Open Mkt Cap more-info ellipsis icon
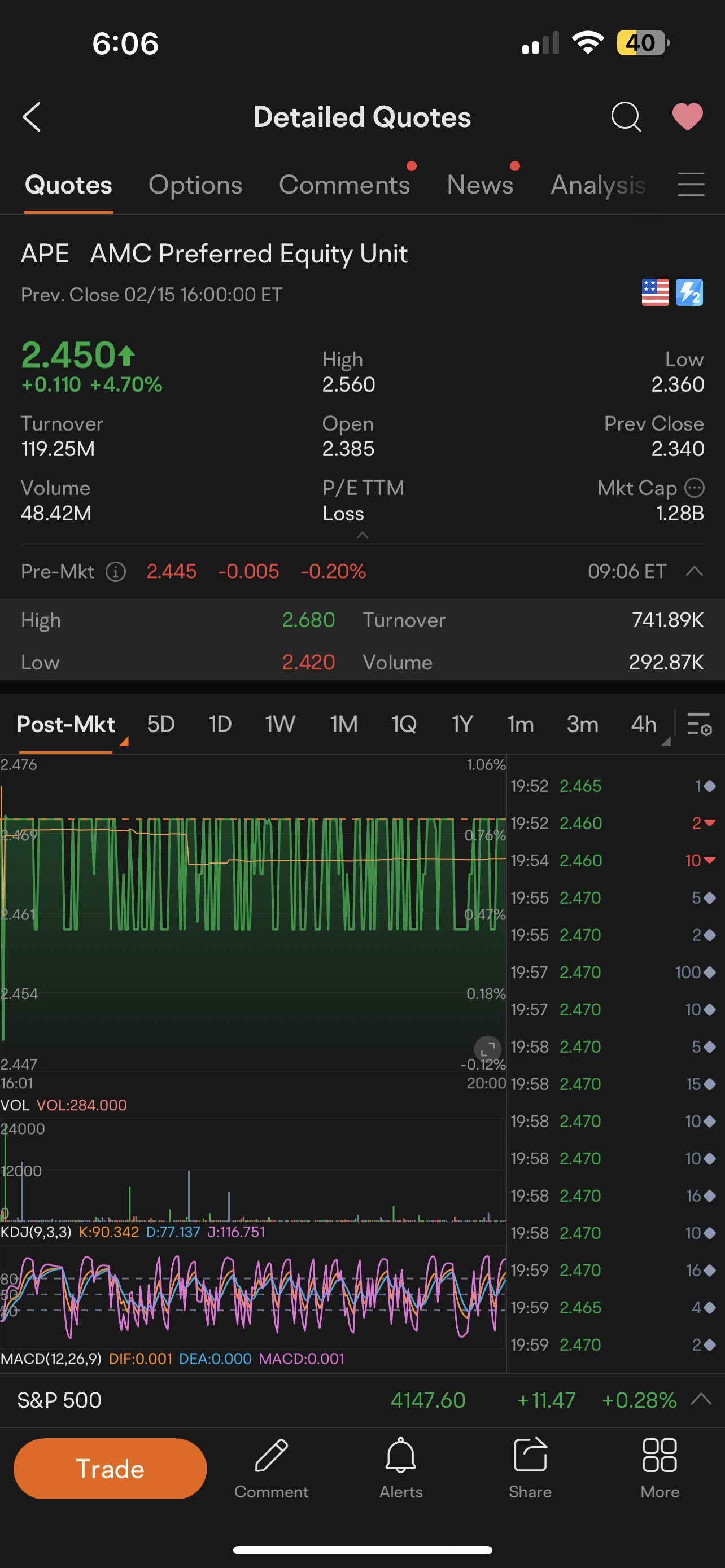The width and height of the screenshot is (725, 1568). [x=695, y=488]
